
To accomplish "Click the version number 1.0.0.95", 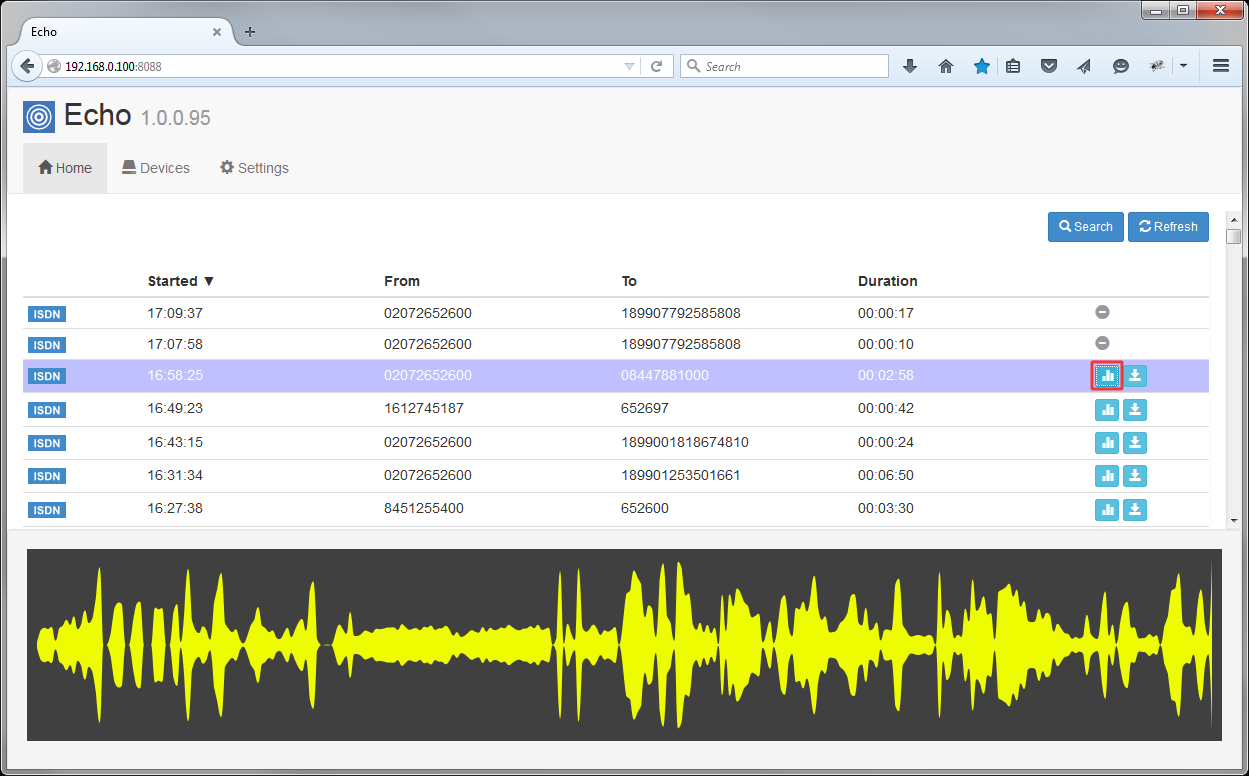I will coord(175,118).
